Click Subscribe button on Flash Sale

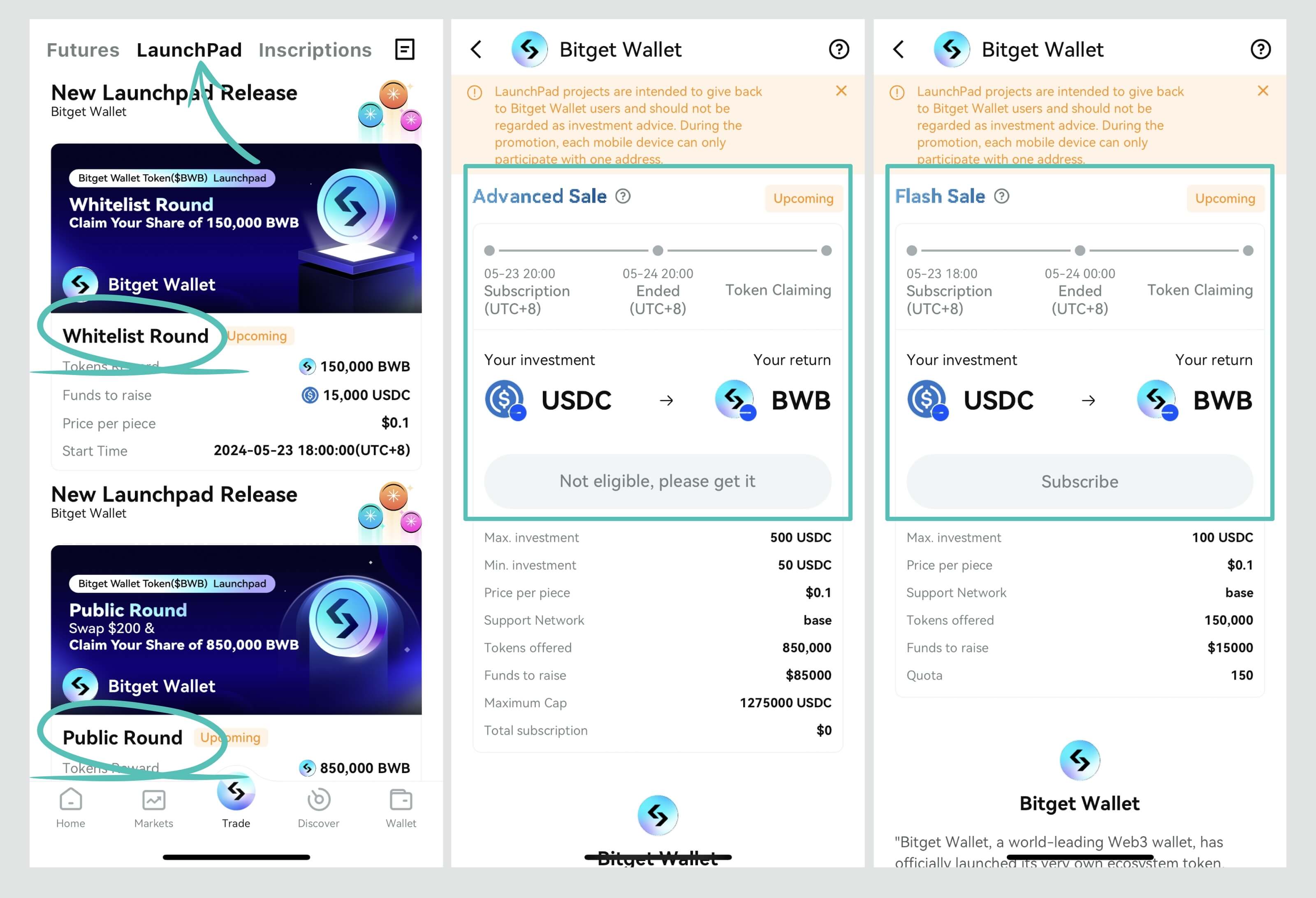(x=1079, y=481)
